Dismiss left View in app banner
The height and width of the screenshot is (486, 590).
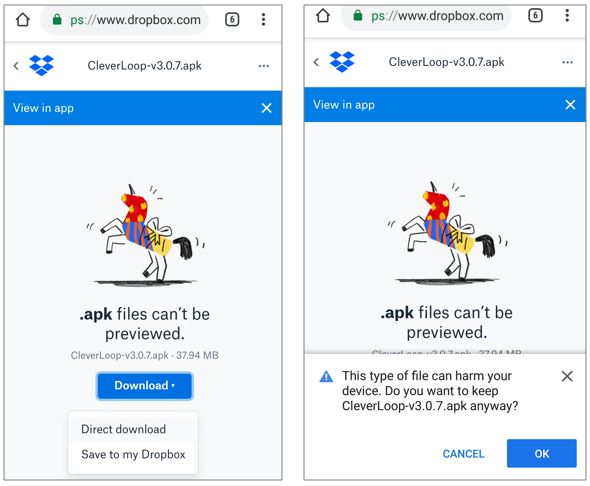(266, 108)
